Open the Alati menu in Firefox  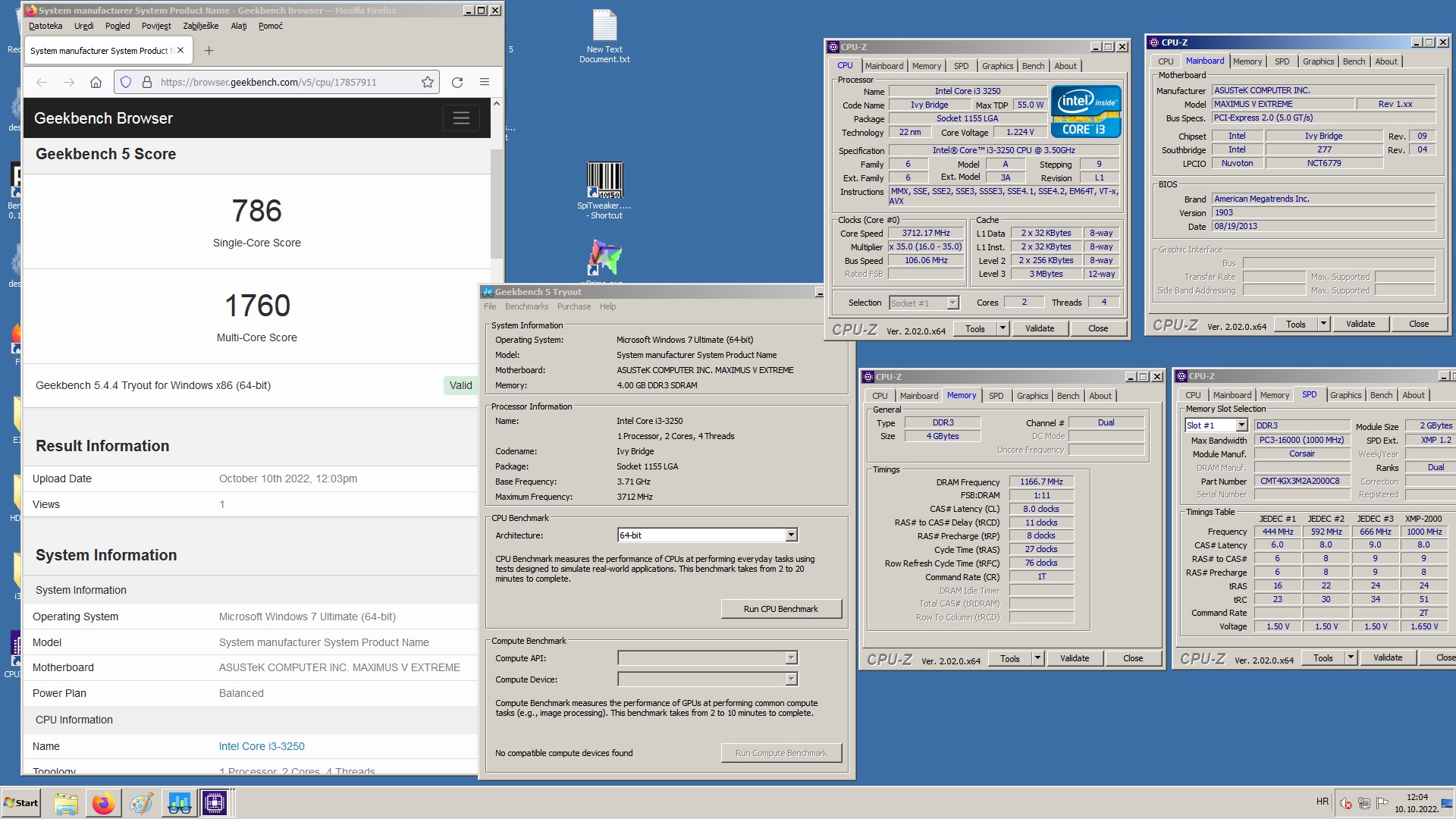point(239,26)
